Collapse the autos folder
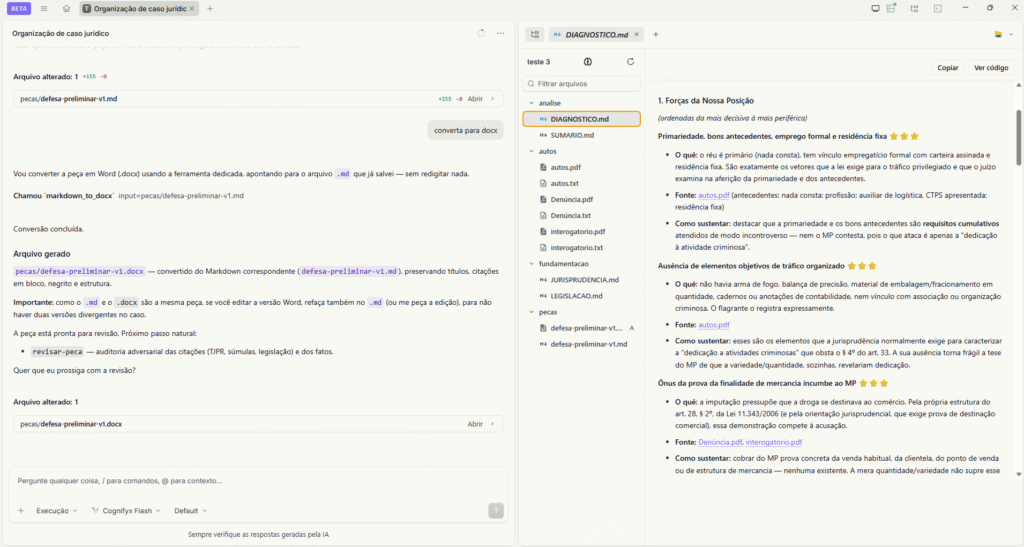The height and width of the screenshot is (547, 1024). (x=531, y=151)
